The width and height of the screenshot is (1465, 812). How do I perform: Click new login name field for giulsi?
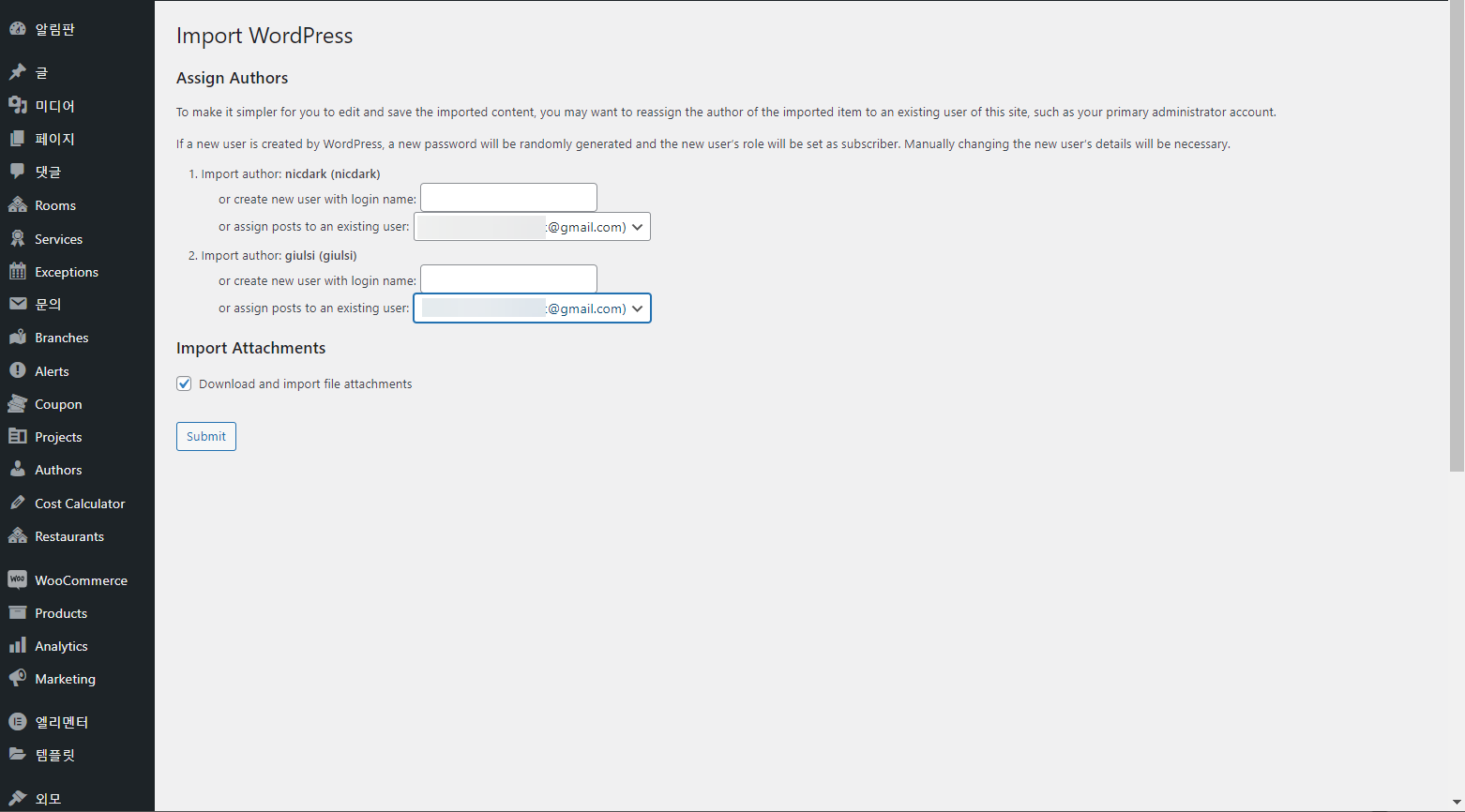click(508, 279)
